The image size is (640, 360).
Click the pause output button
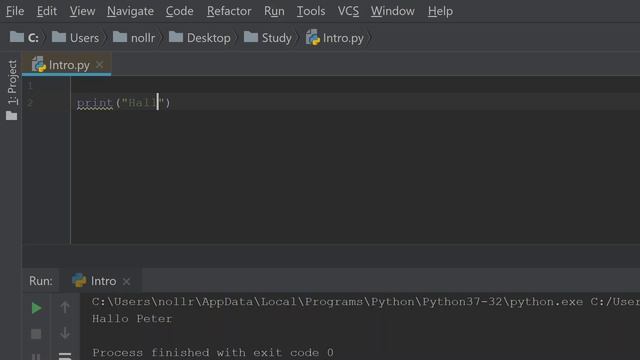click(x=36, y=357)
